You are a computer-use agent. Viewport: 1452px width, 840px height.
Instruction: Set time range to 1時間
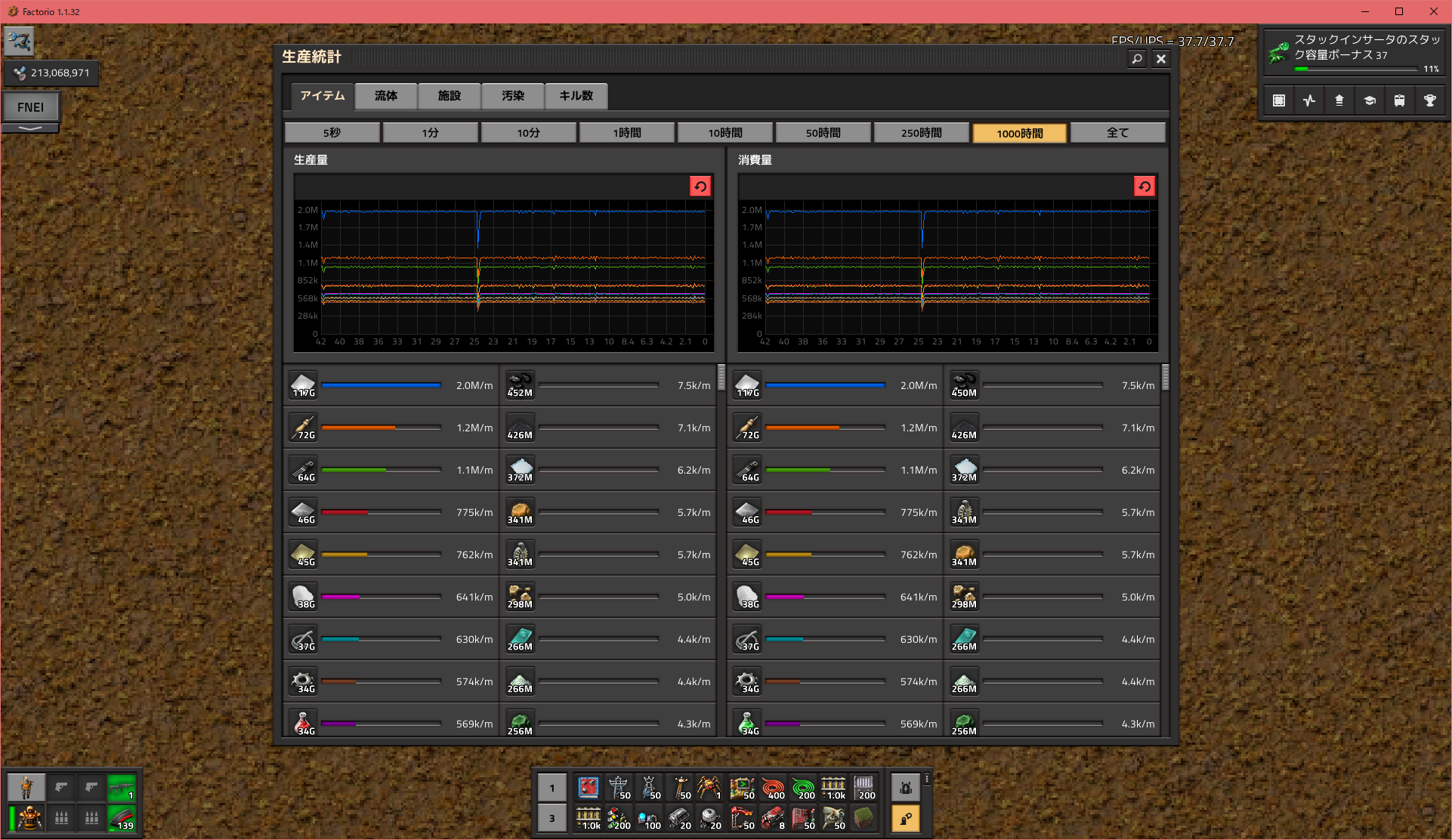627,133
